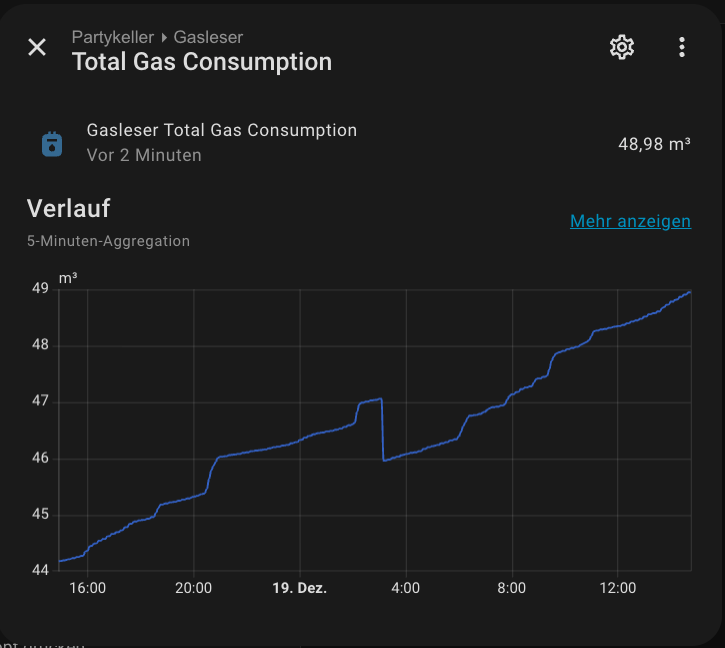The height and width of the screenshot is (648, 725).
Task: Click the breadcrumb arrow separator
Action: [x=164, y=38]
